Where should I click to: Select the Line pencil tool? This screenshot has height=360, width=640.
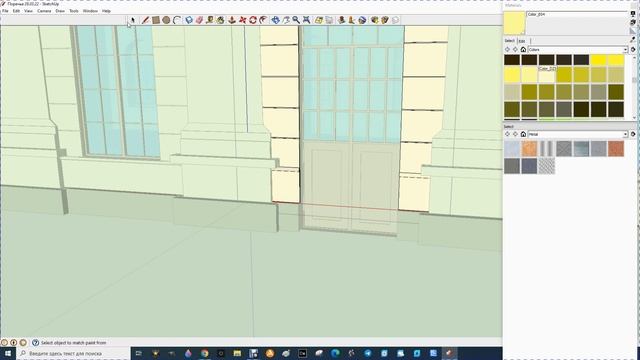[x=145, y=20]
